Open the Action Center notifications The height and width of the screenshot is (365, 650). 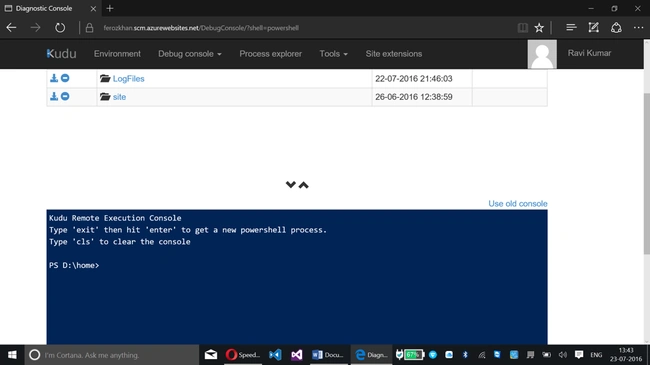click(x=579, y=355)
